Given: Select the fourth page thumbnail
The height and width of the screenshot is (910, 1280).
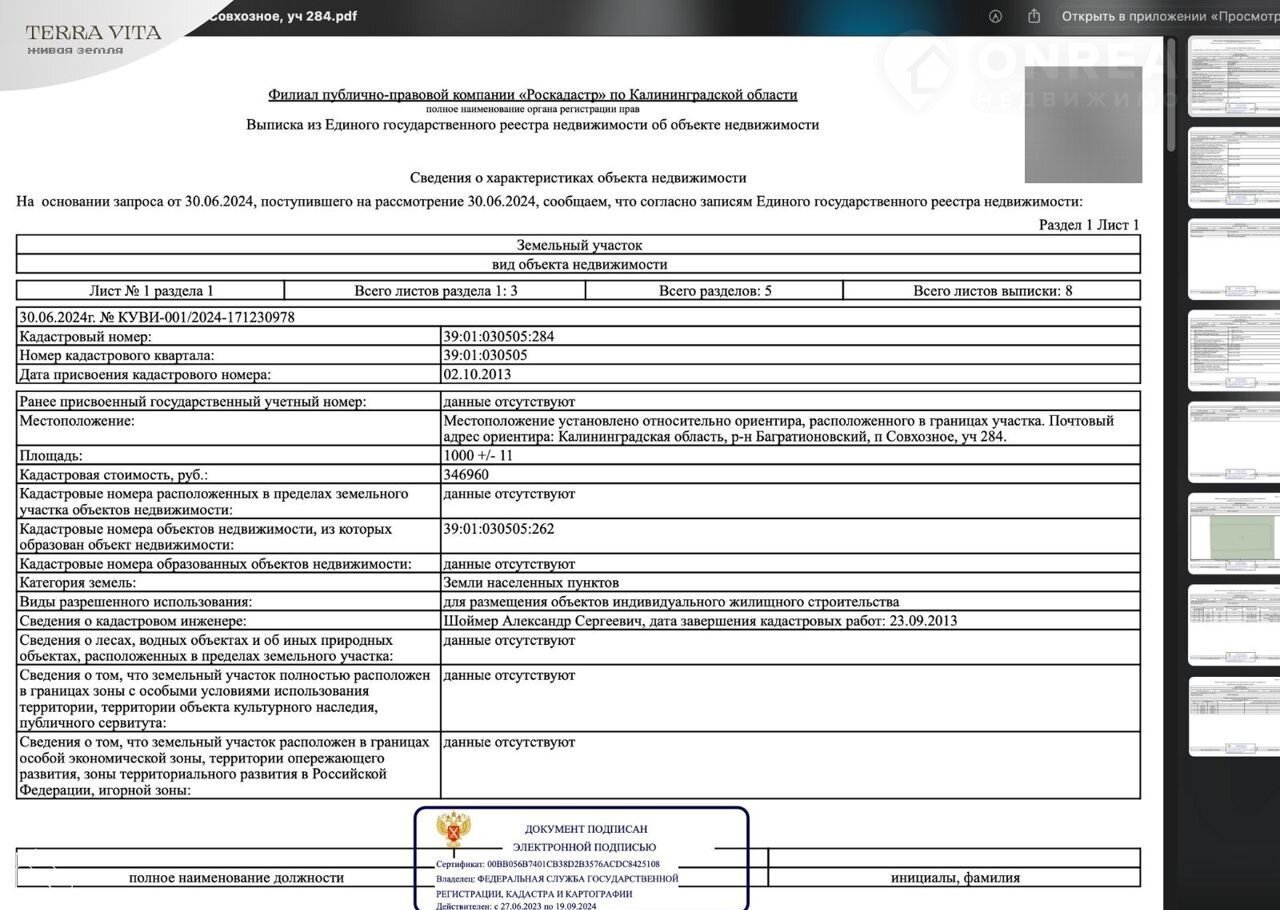Looking at the screenshot, I should [x=1233, y=350].
